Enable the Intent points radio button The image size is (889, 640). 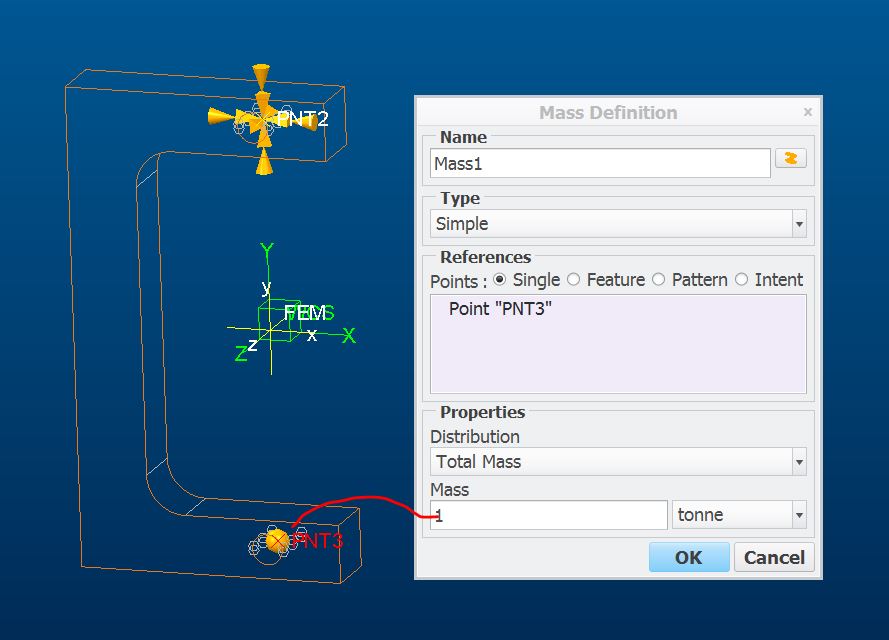(742, 280)
